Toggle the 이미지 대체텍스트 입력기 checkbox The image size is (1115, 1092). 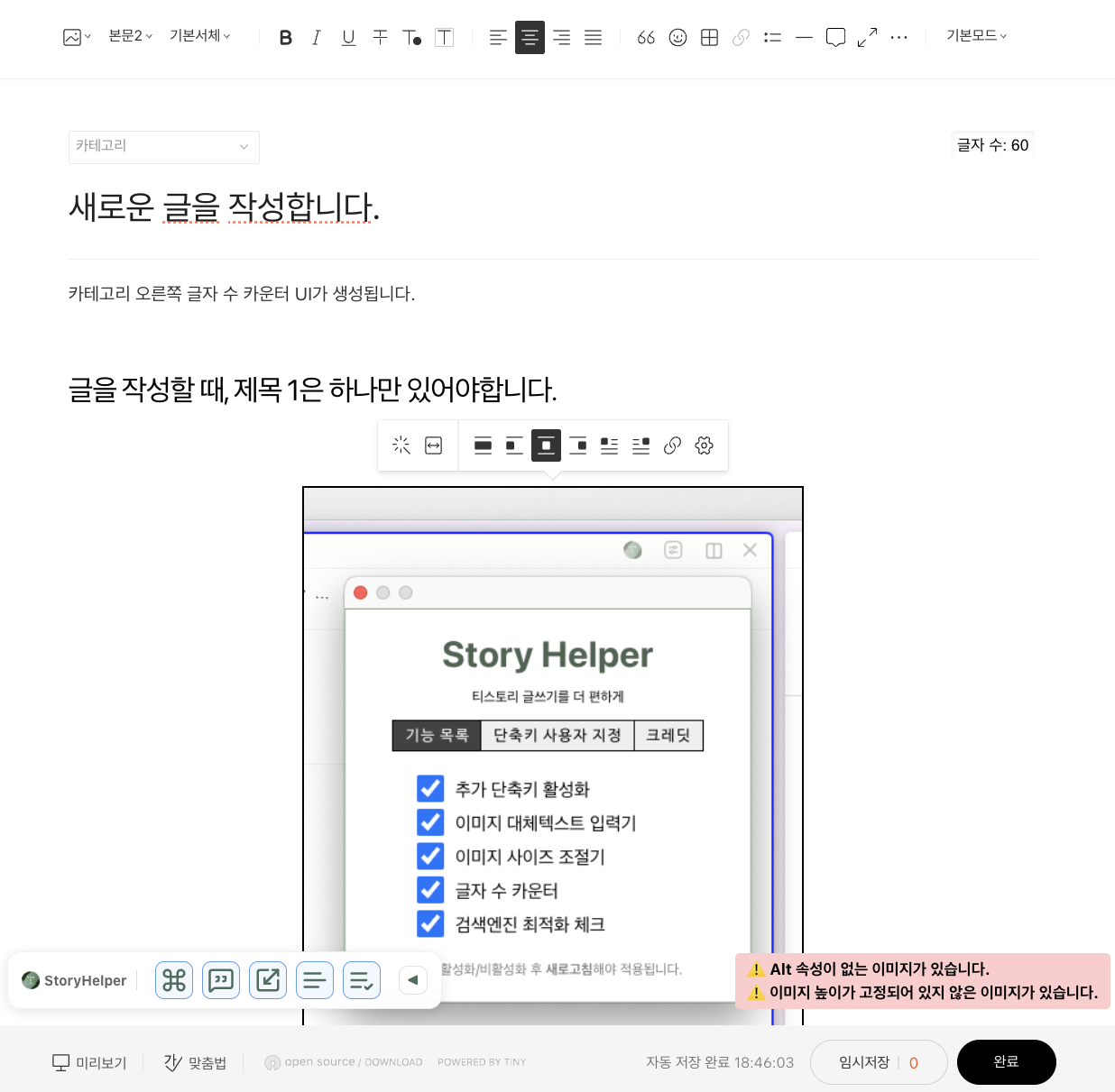coord(430,821)
